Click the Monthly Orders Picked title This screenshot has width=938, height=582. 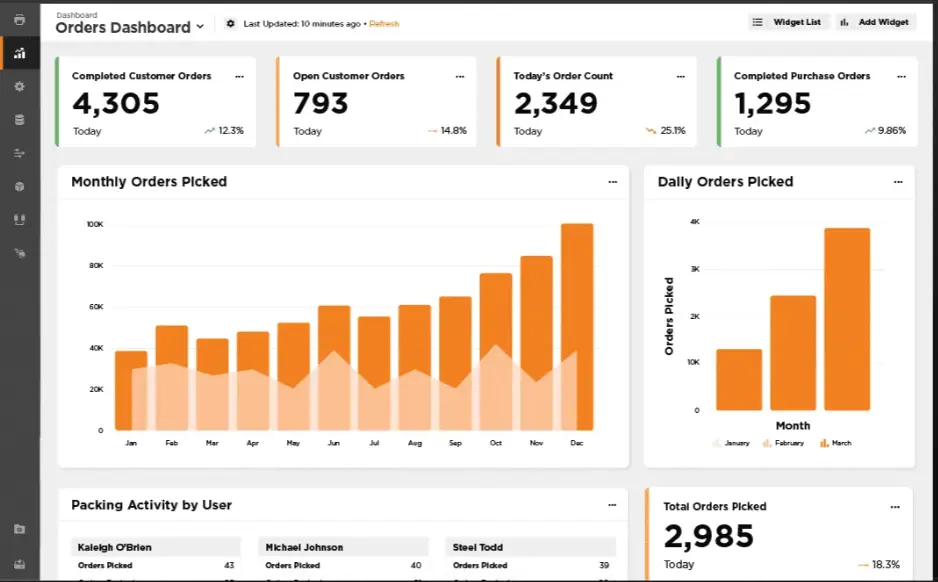pyautogui.click(x=149, y=182)
